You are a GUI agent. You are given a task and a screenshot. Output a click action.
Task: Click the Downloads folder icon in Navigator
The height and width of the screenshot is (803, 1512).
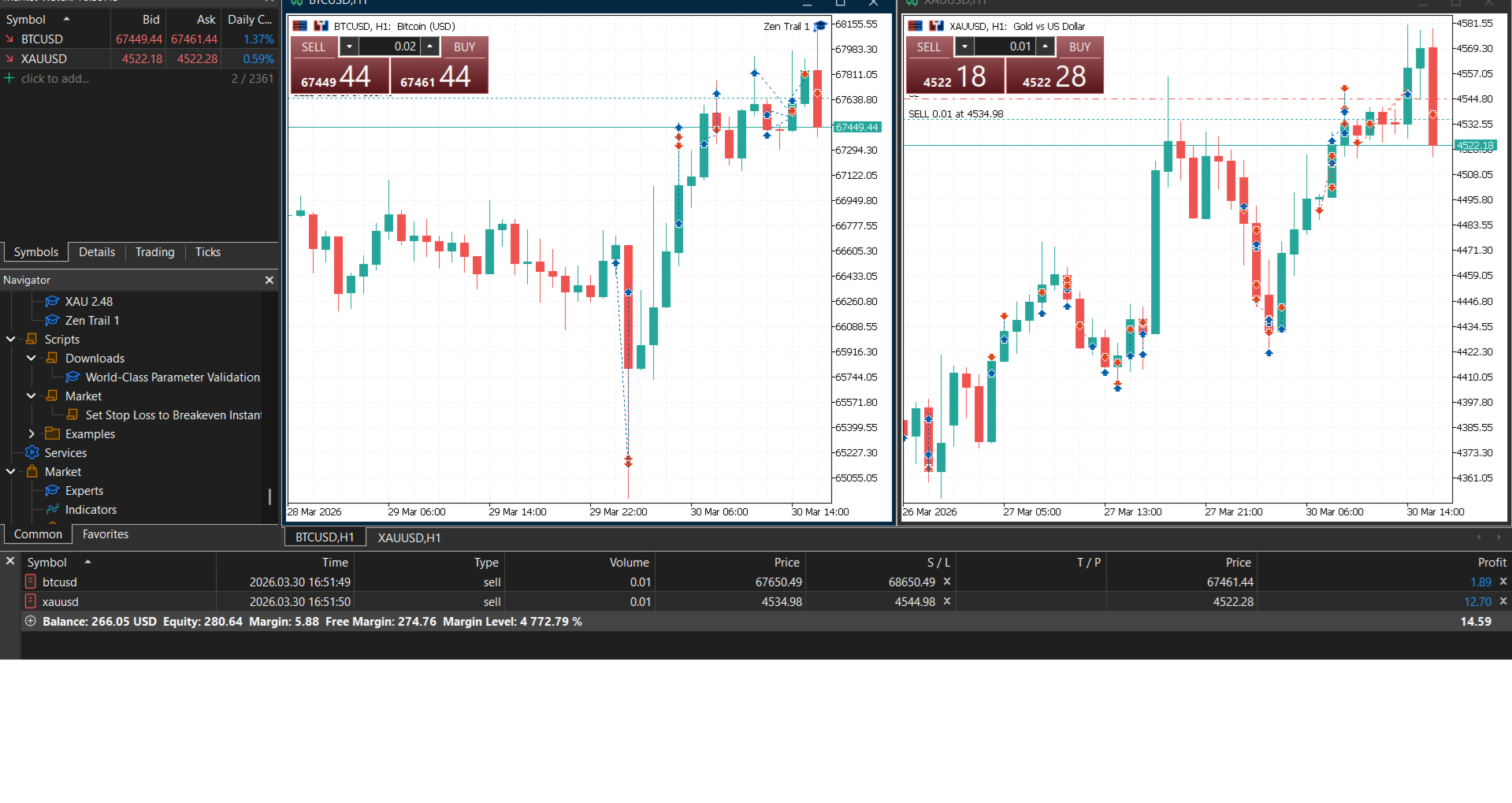(53, 358)
